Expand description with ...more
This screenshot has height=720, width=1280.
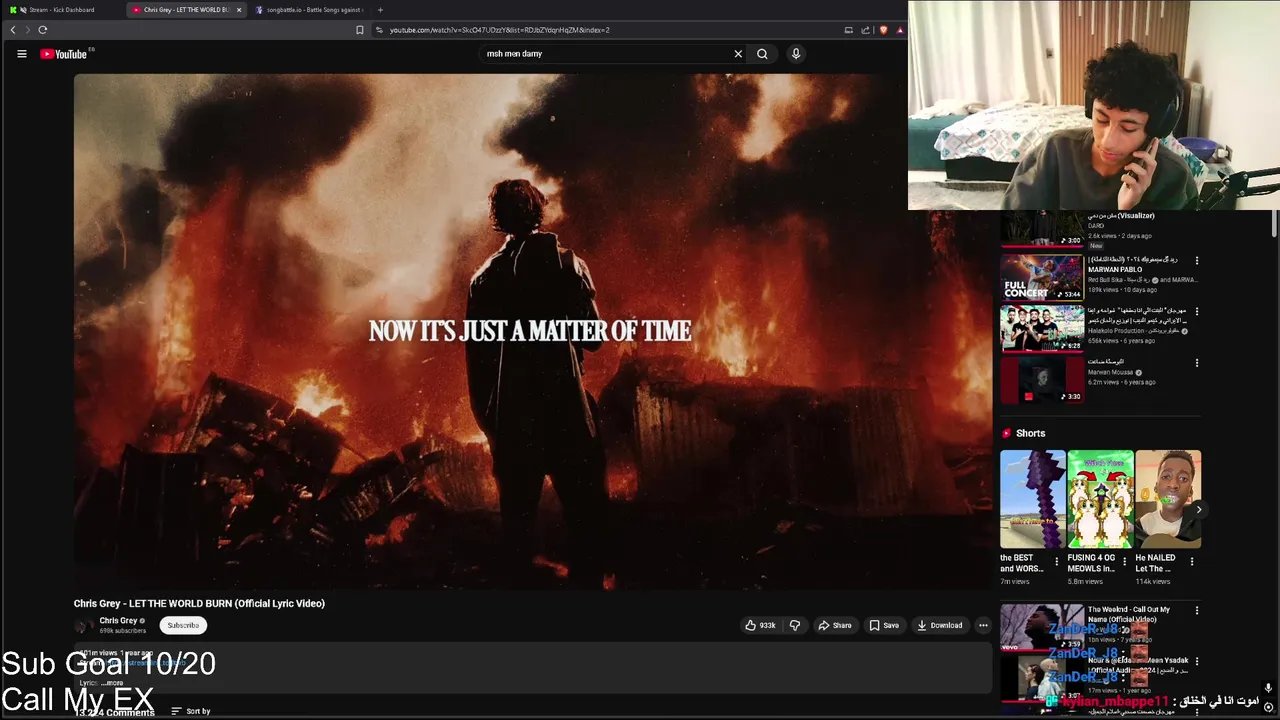coord(113,683)
